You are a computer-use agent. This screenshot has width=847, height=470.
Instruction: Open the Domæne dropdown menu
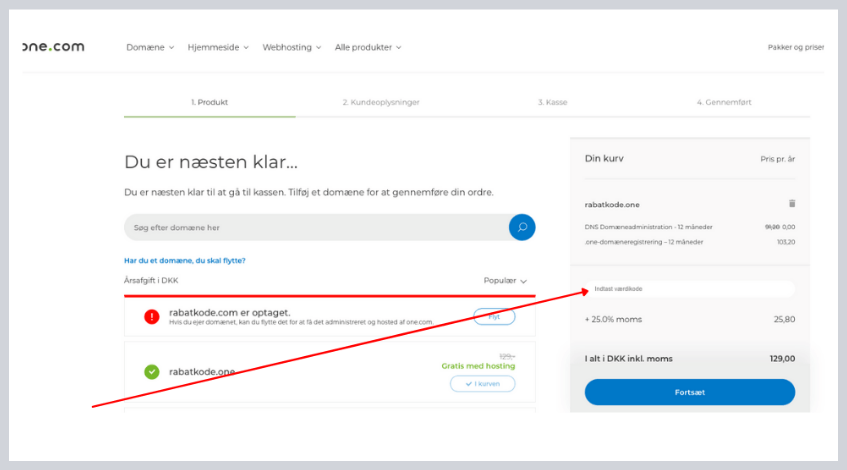[x=150, y=47]
